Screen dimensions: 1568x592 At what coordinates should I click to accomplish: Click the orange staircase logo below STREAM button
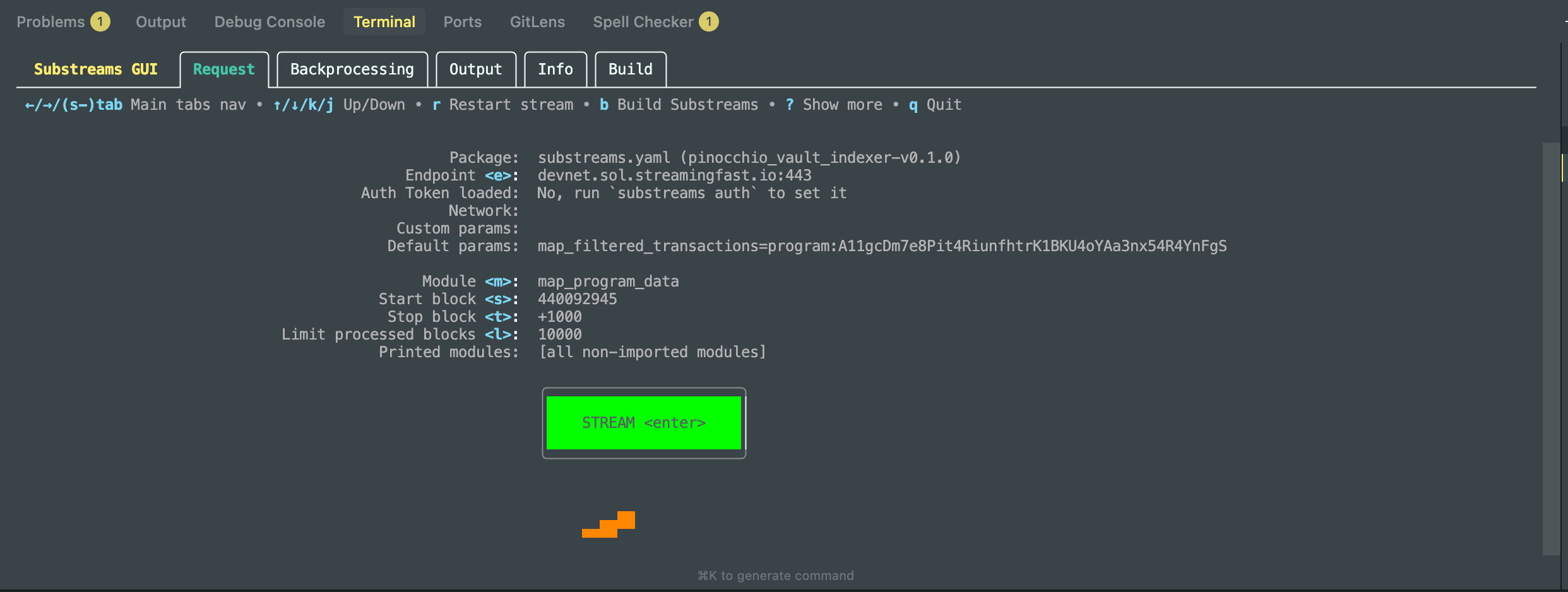point(608,524)
